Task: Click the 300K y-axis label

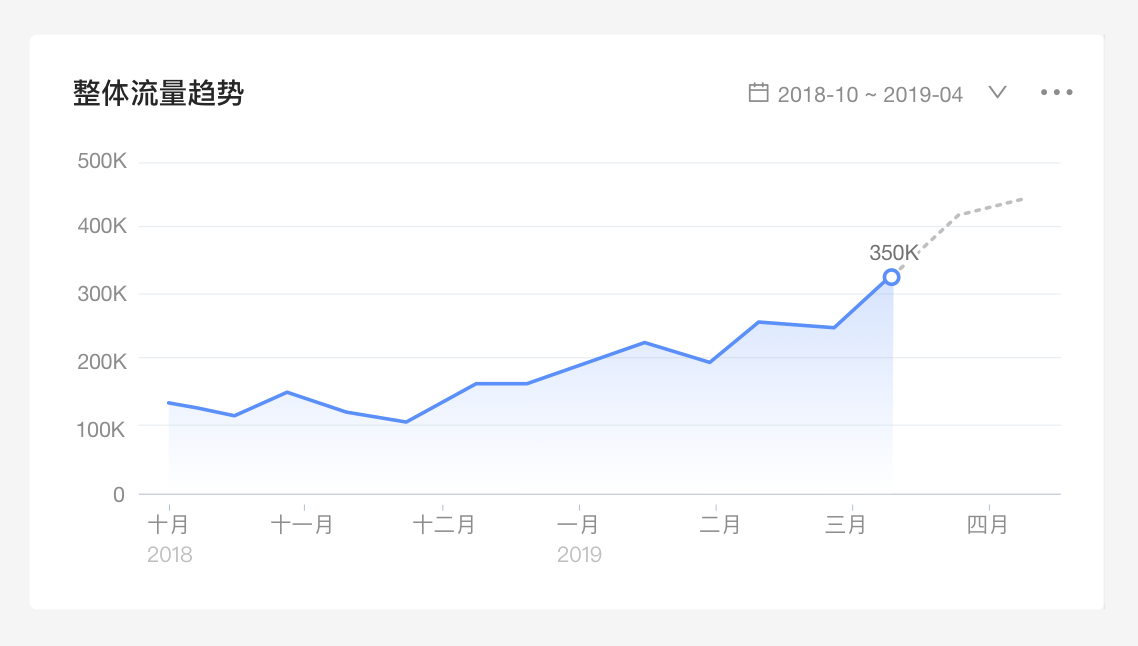Action: pyautogui.click(x=102, y=294)
